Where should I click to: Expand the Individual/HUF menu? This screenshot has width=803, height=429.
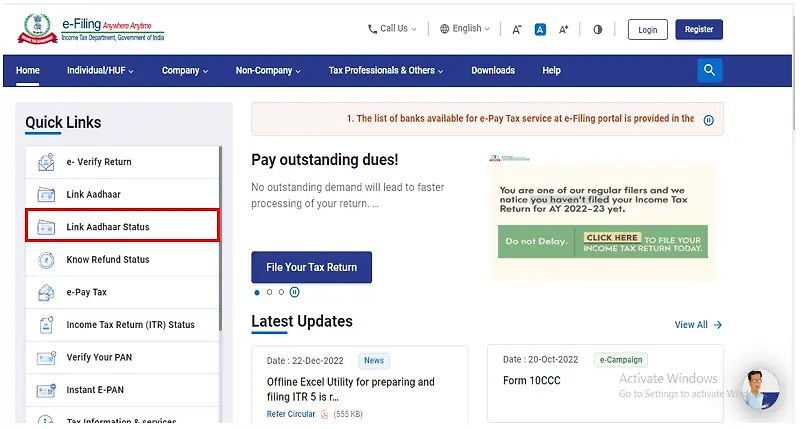point(100,71)
